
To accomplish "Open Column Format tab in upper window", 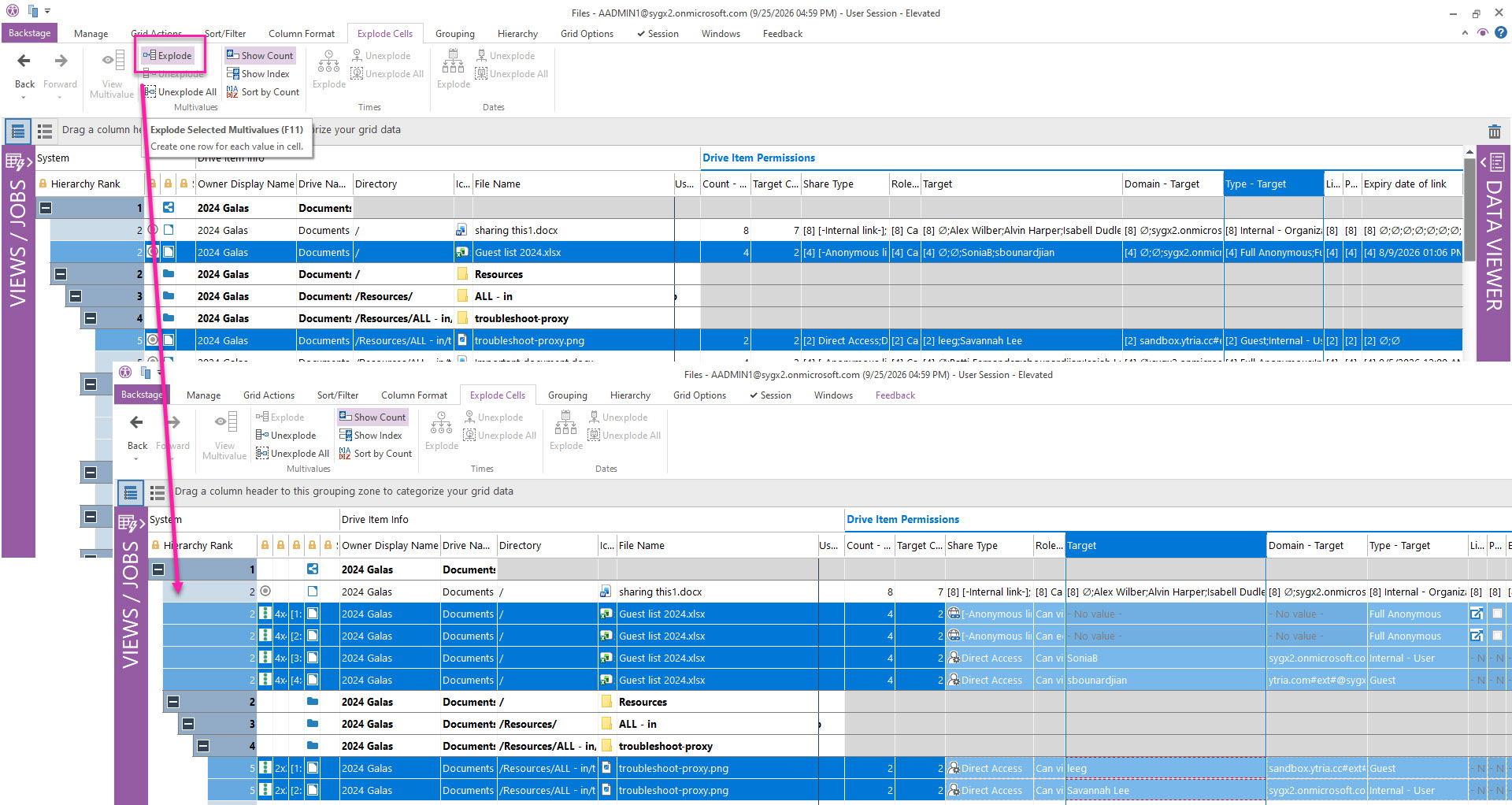I will (x=302, y=34).
